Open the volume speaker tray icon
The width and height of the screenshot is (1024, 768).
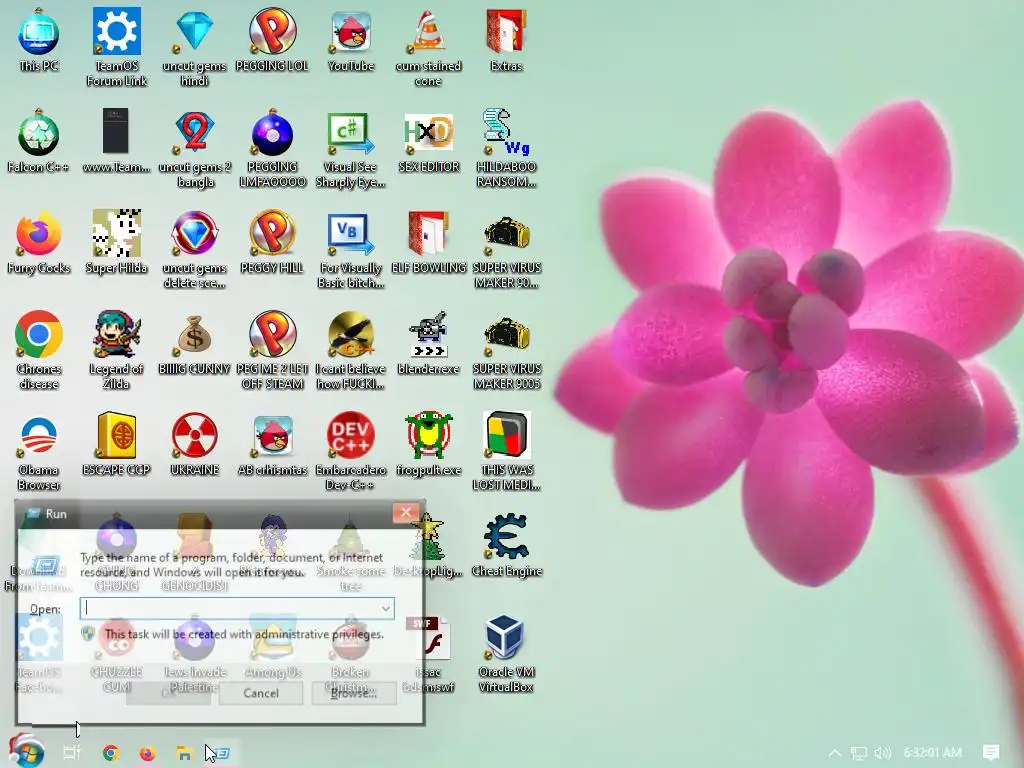coord(882,753)
